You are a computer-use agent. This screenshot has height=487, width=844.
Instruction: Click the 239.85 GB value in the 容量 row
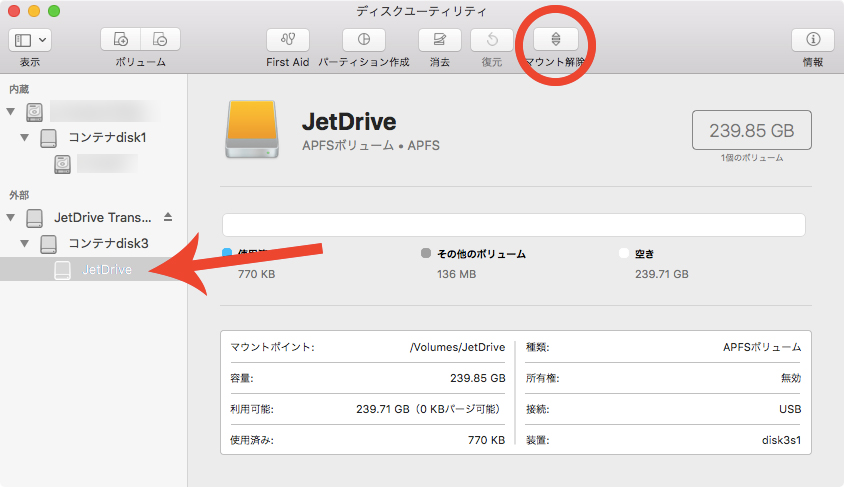[x=478, y=378]
